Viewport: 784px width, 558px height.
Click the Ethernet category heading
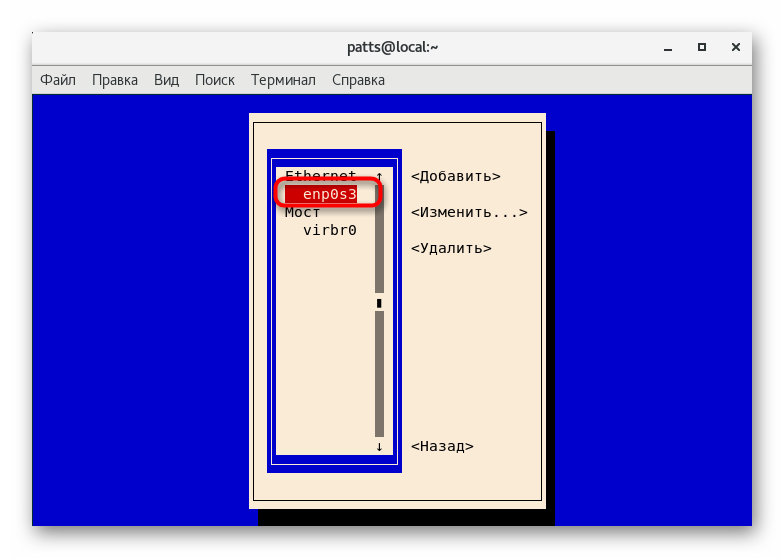(x=320, y=176)
